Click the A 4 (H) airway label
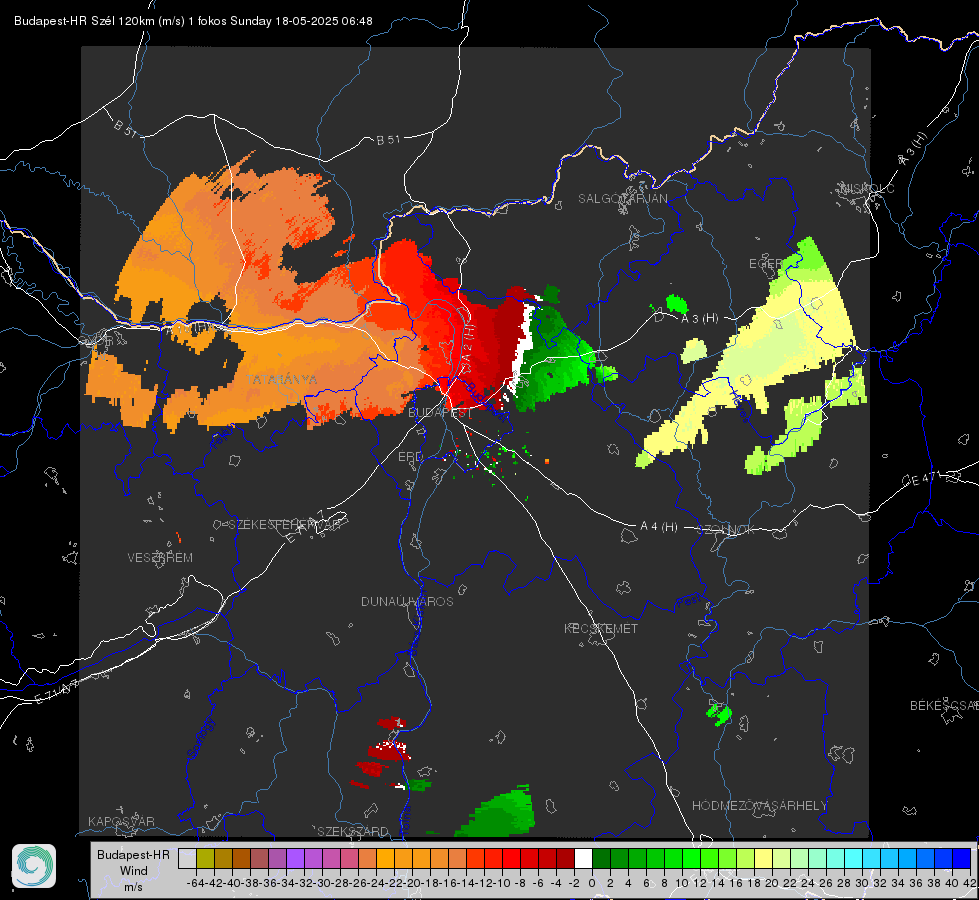Screen dimensions: 979x900 (659, 527)
